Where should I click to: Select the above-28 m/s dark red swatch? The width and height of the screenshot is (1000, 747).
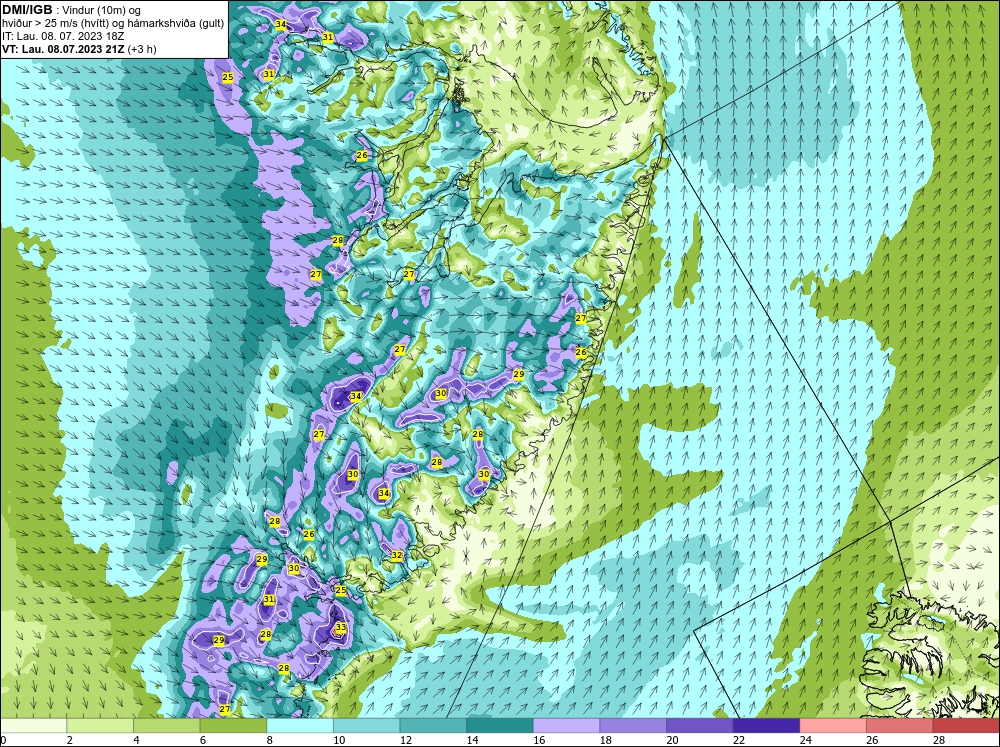(x=966, y=726)
